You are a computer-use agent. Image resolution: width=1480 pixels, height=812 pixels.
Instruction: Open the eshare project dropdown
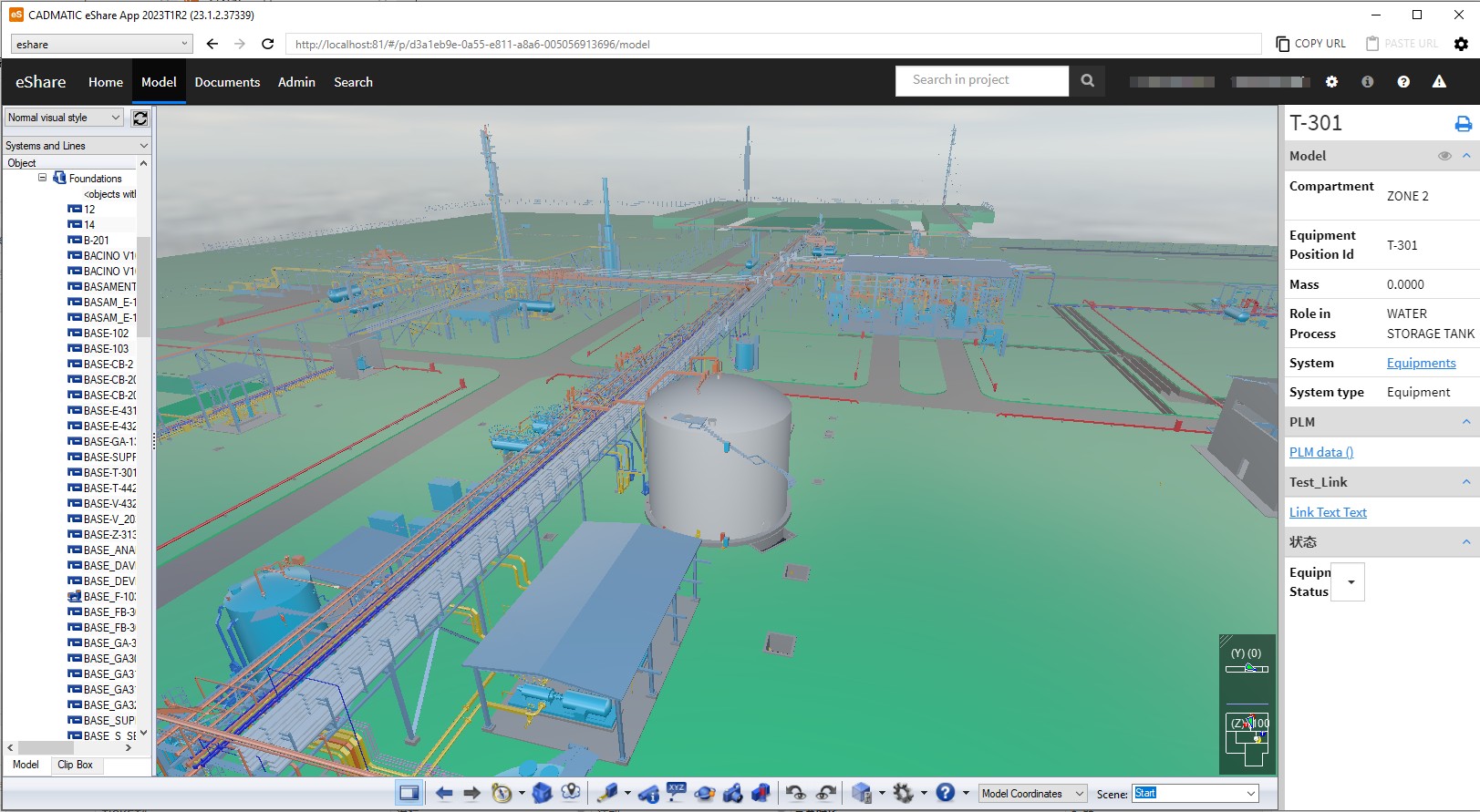[102, 44]
